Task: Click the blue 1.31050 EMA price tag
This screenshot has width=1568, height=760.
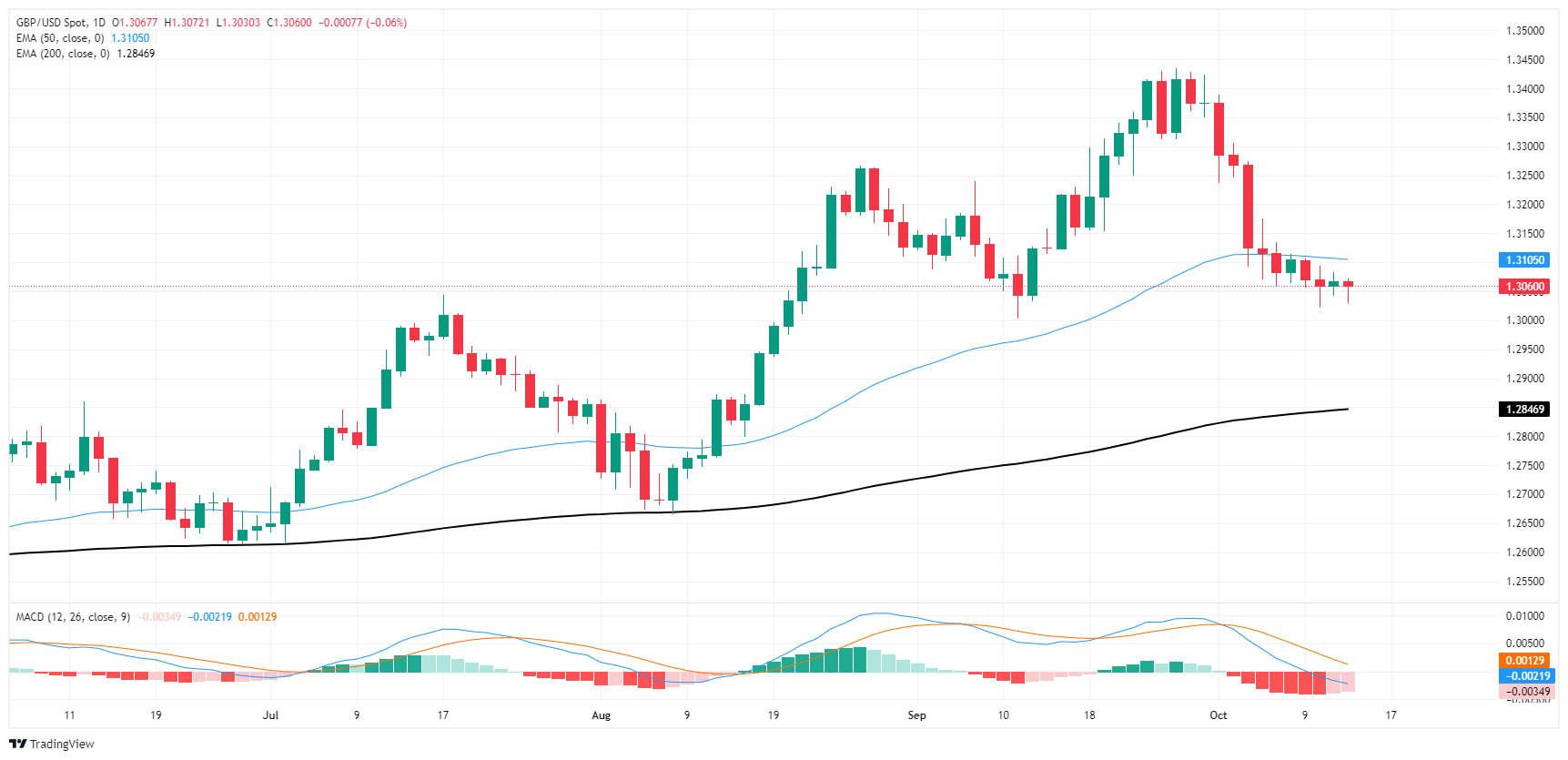Action: pyautogui.click(x=1524, y=260)
